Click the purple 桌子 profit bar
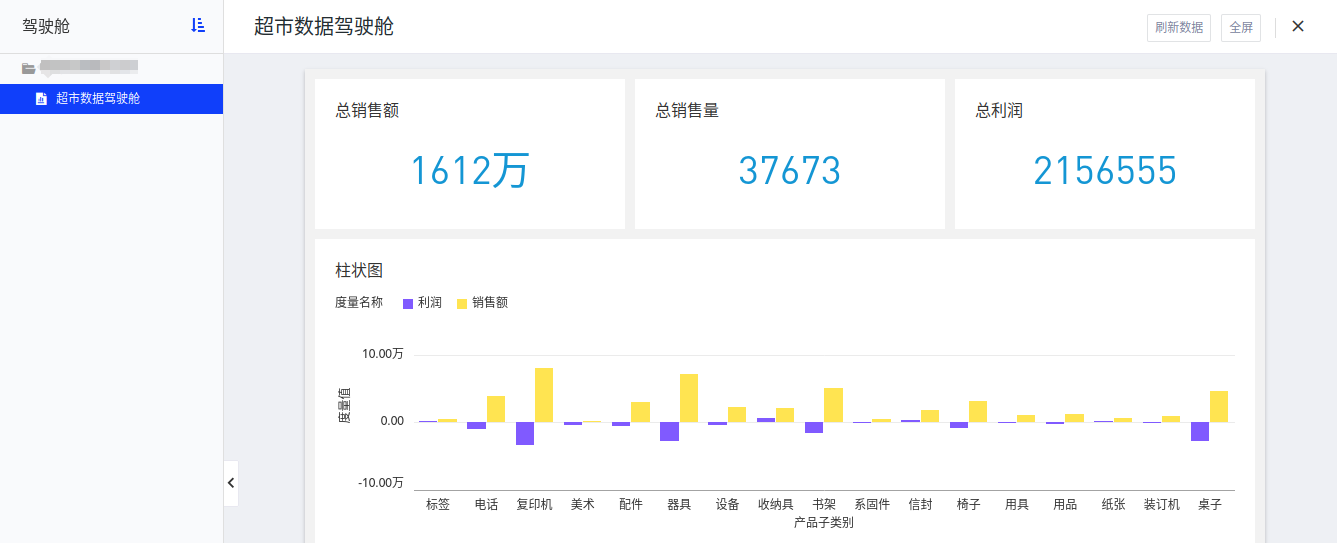Screen dimensions: 1337x543 pos(1200,431)
